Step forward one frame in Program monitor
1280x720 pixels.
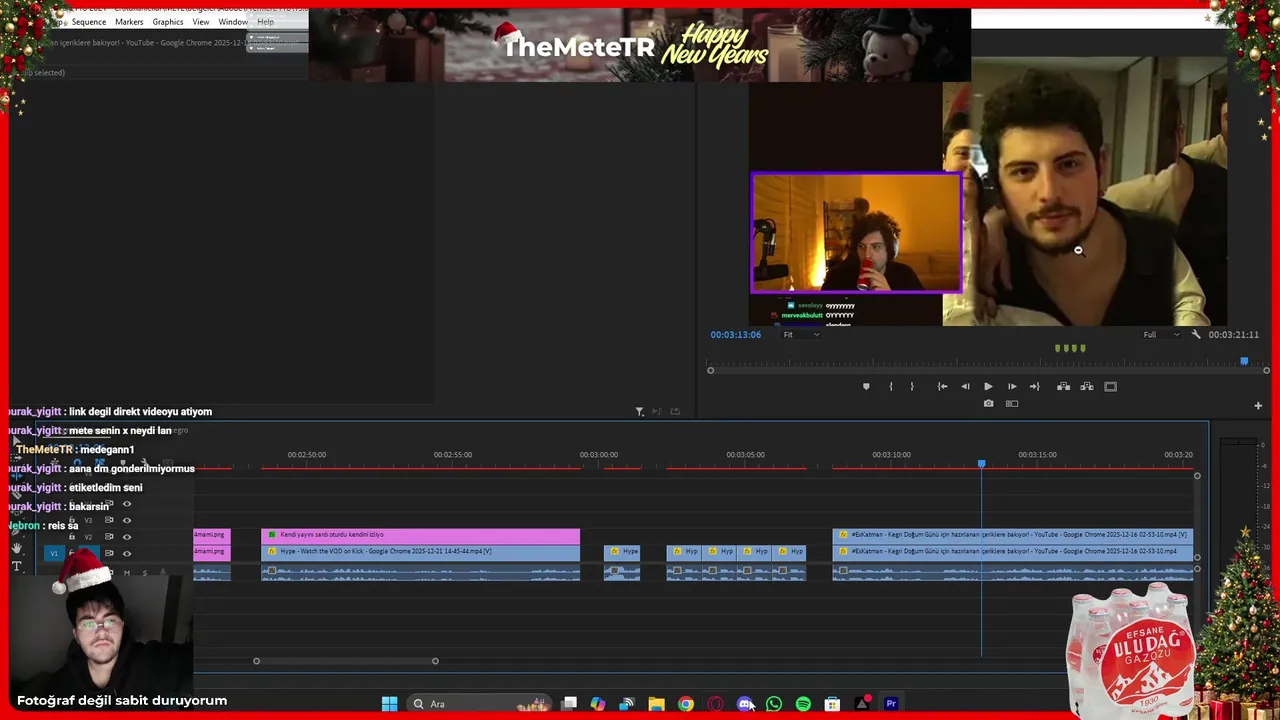pos(1012,387)
